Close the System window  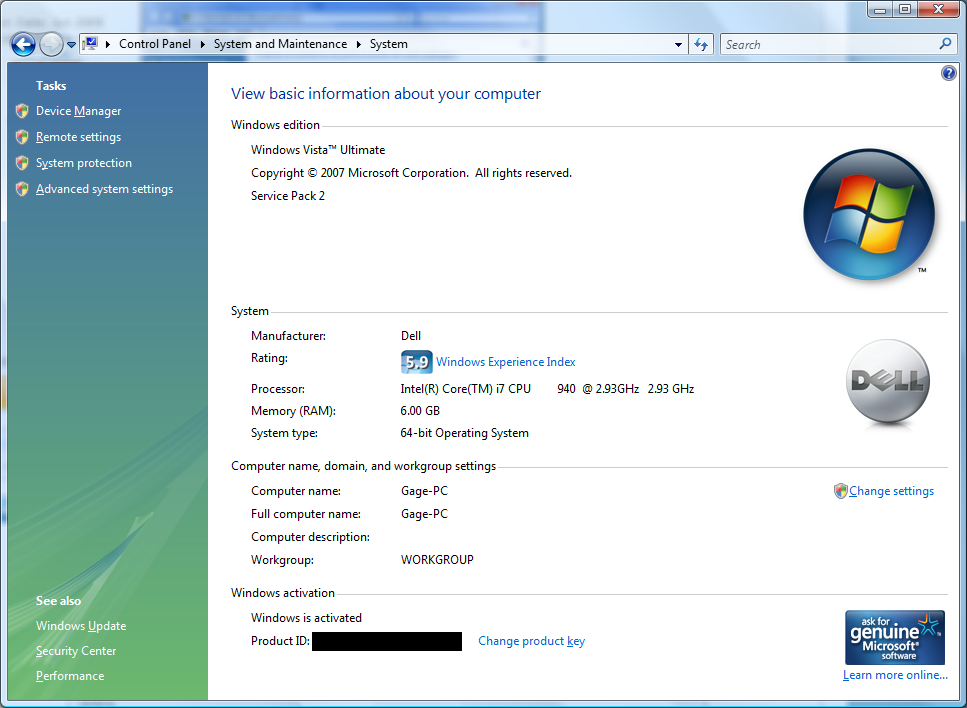937,9
